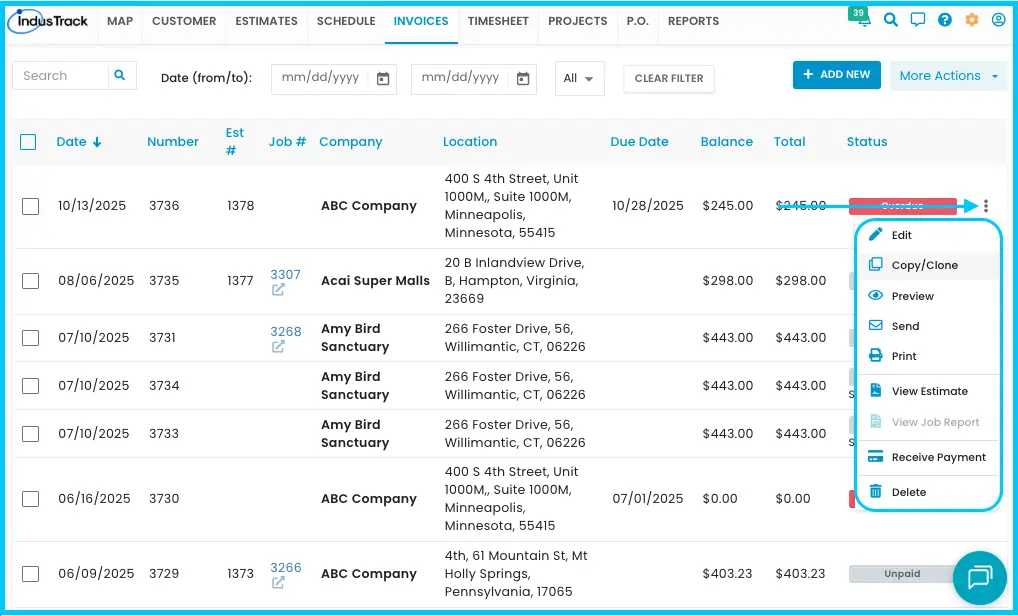Viewport: 1018px width, 616px height.
Task: Select the INVOICES tab
Action: coord(421,21)
